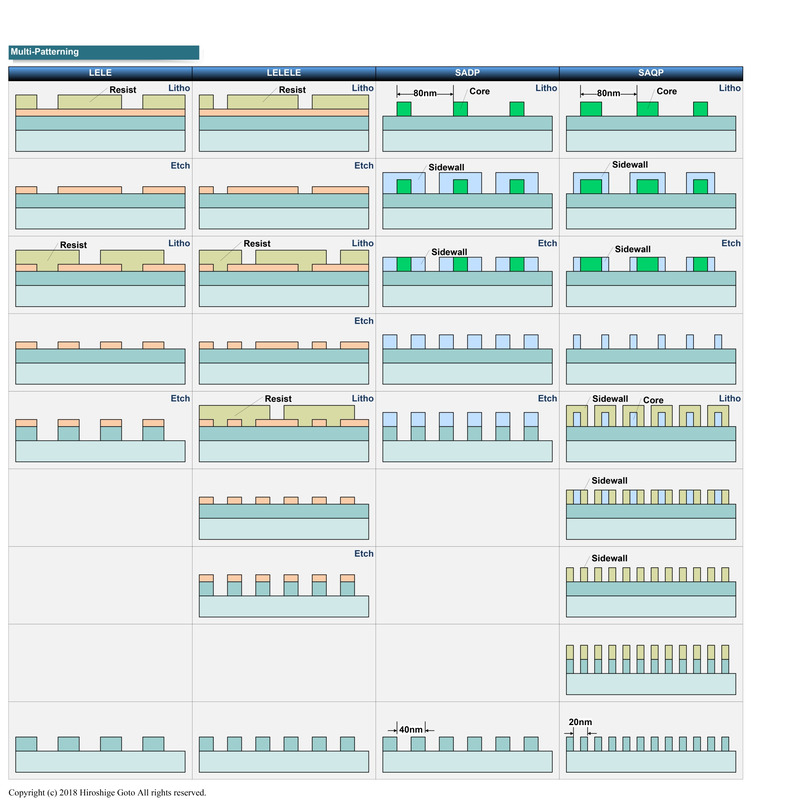Click 'Sidewall' in the SAQP column's seventh step
Image resolution: width=795 pixels, height=800 pixels.
(x=610, y=558)
